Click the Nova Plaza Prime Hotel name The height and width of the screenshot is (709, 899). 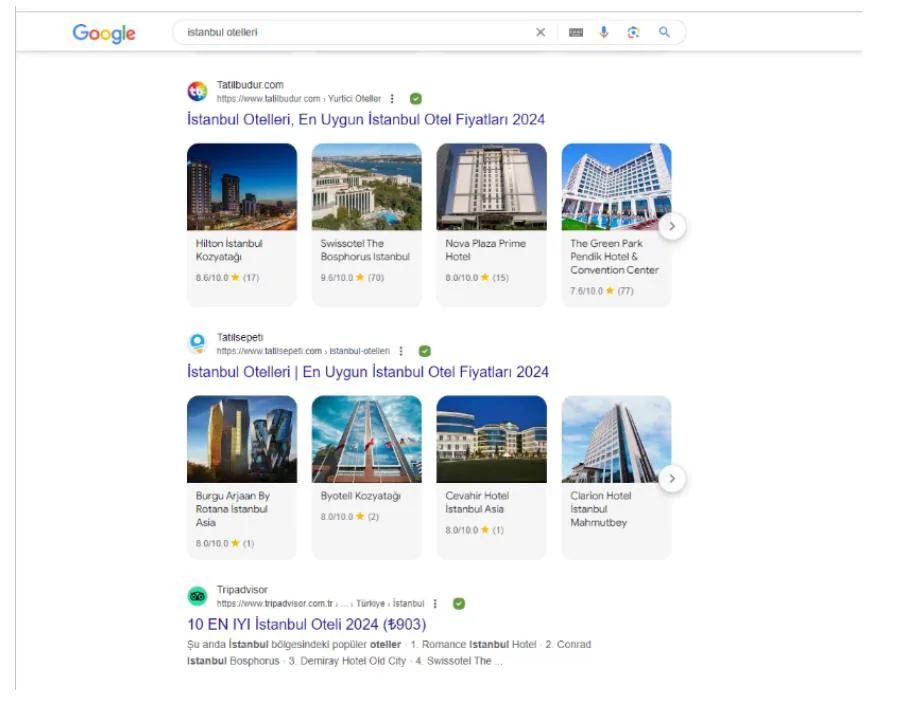coord(486,250)
